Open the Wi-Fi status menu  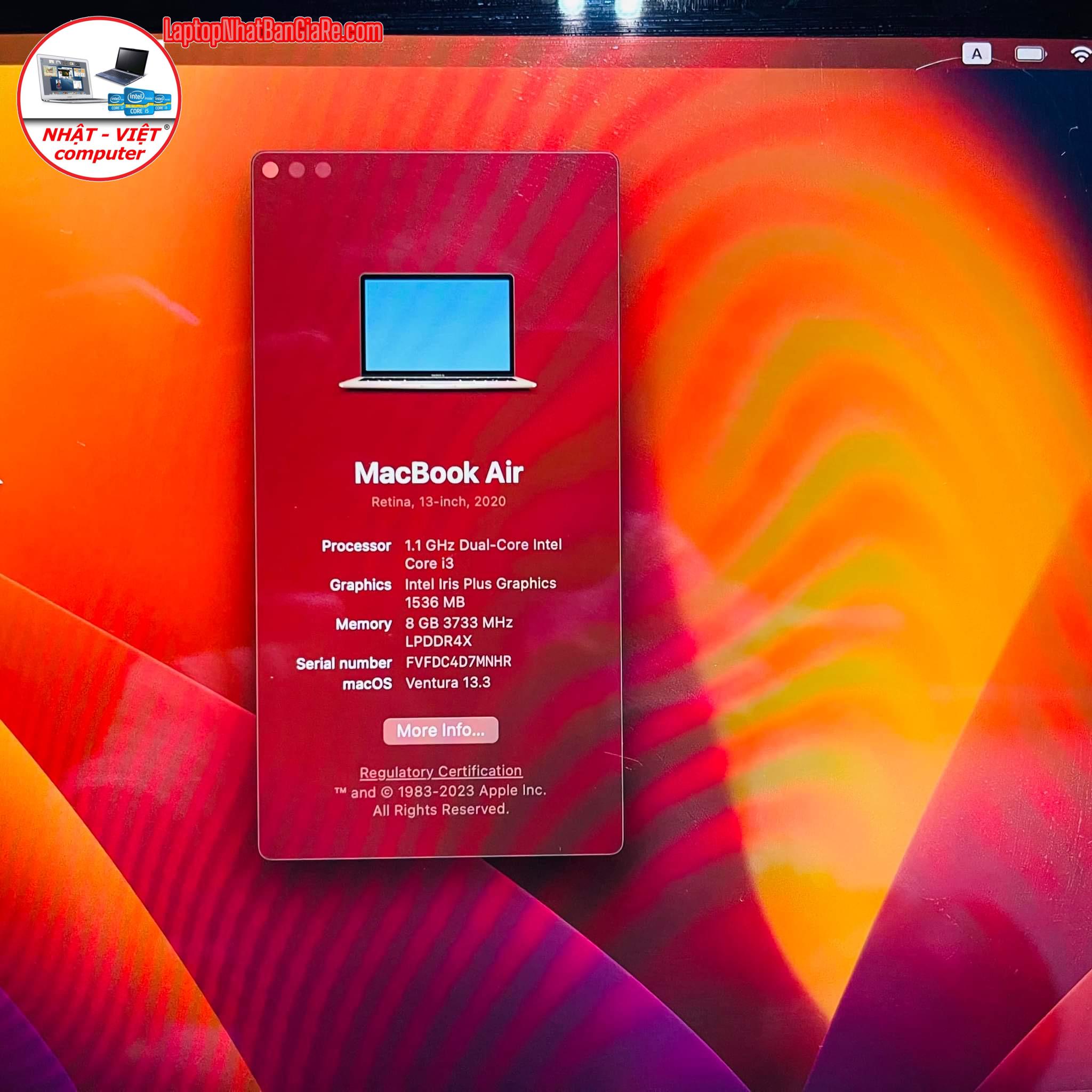pos(1081,54)
